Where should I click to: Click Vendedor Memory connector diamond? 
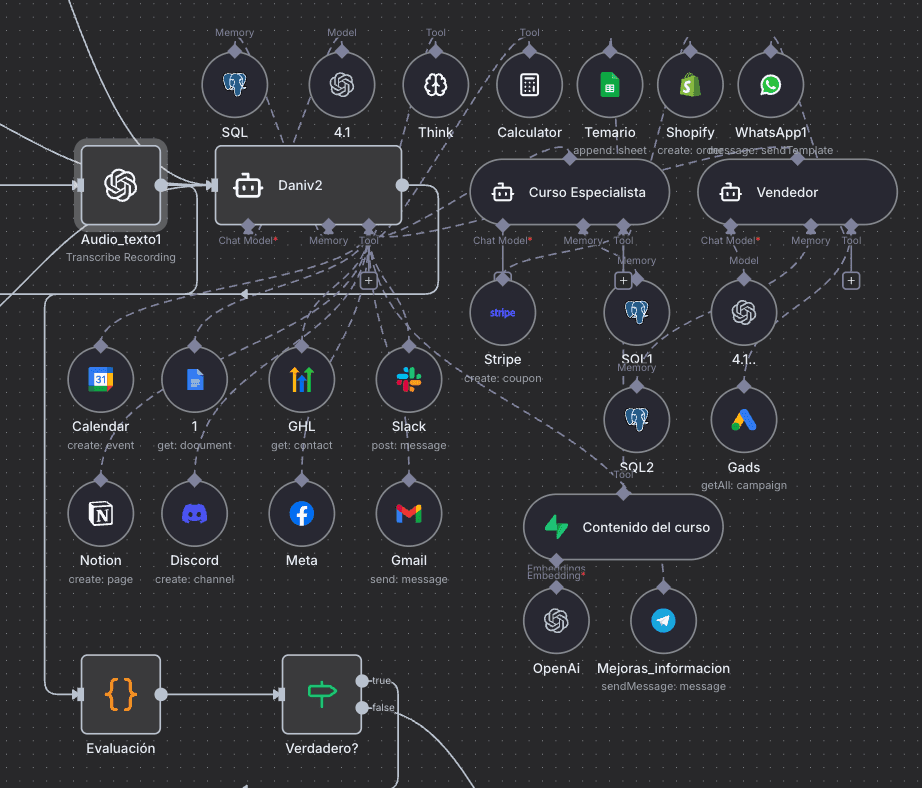811,225
